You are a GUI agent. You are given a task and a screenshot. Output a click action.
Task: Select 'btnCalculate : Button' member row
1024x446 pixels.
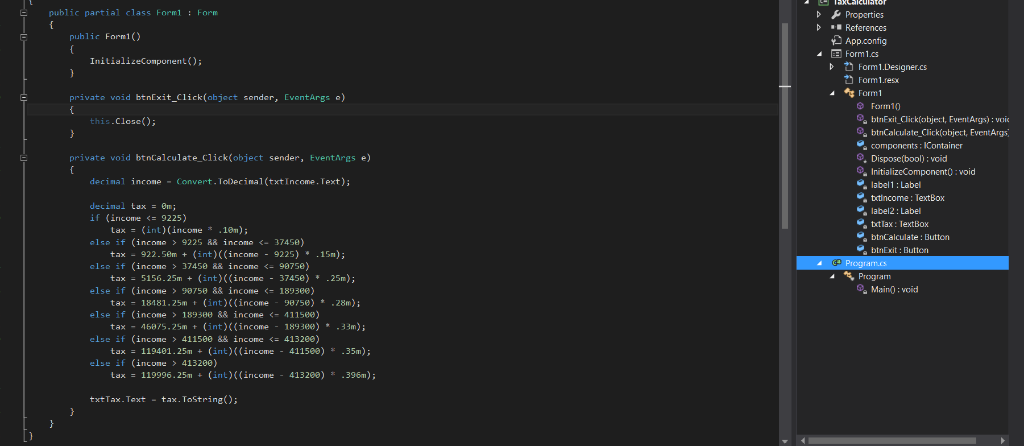(x=910, y=236)
